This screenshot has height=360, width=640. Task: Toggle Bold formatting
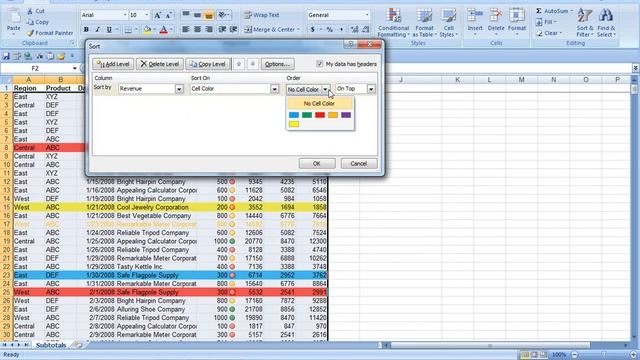tap(86, 29)
